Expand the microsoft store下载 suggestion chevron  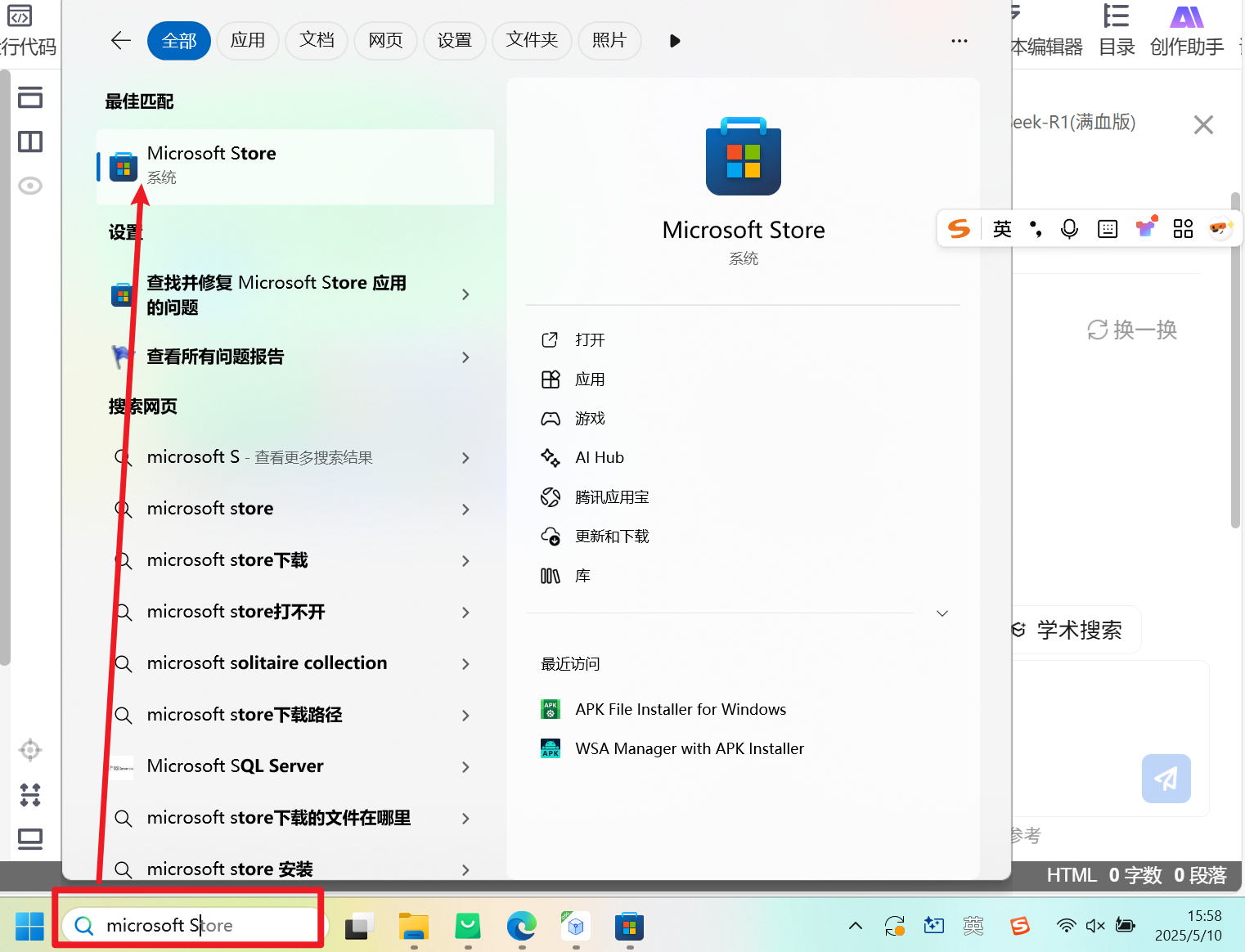465,561
